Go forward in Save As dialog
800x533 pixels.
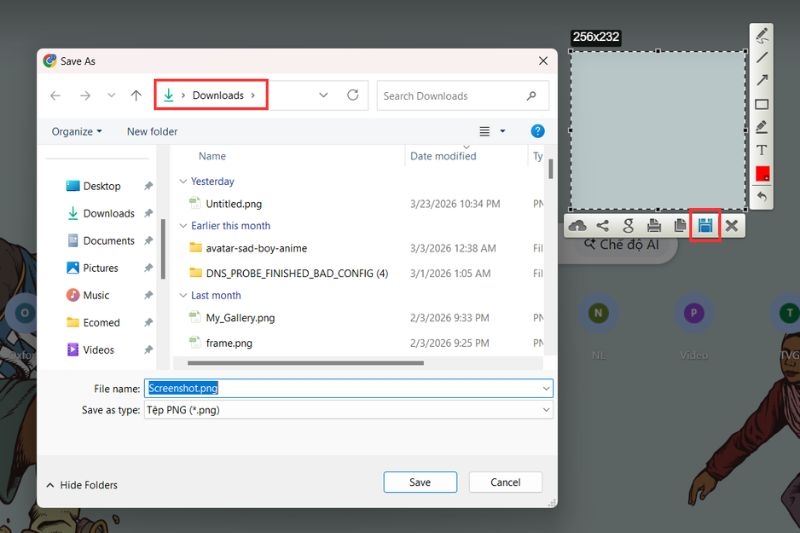pyautogui.click(x=85, y=95)
